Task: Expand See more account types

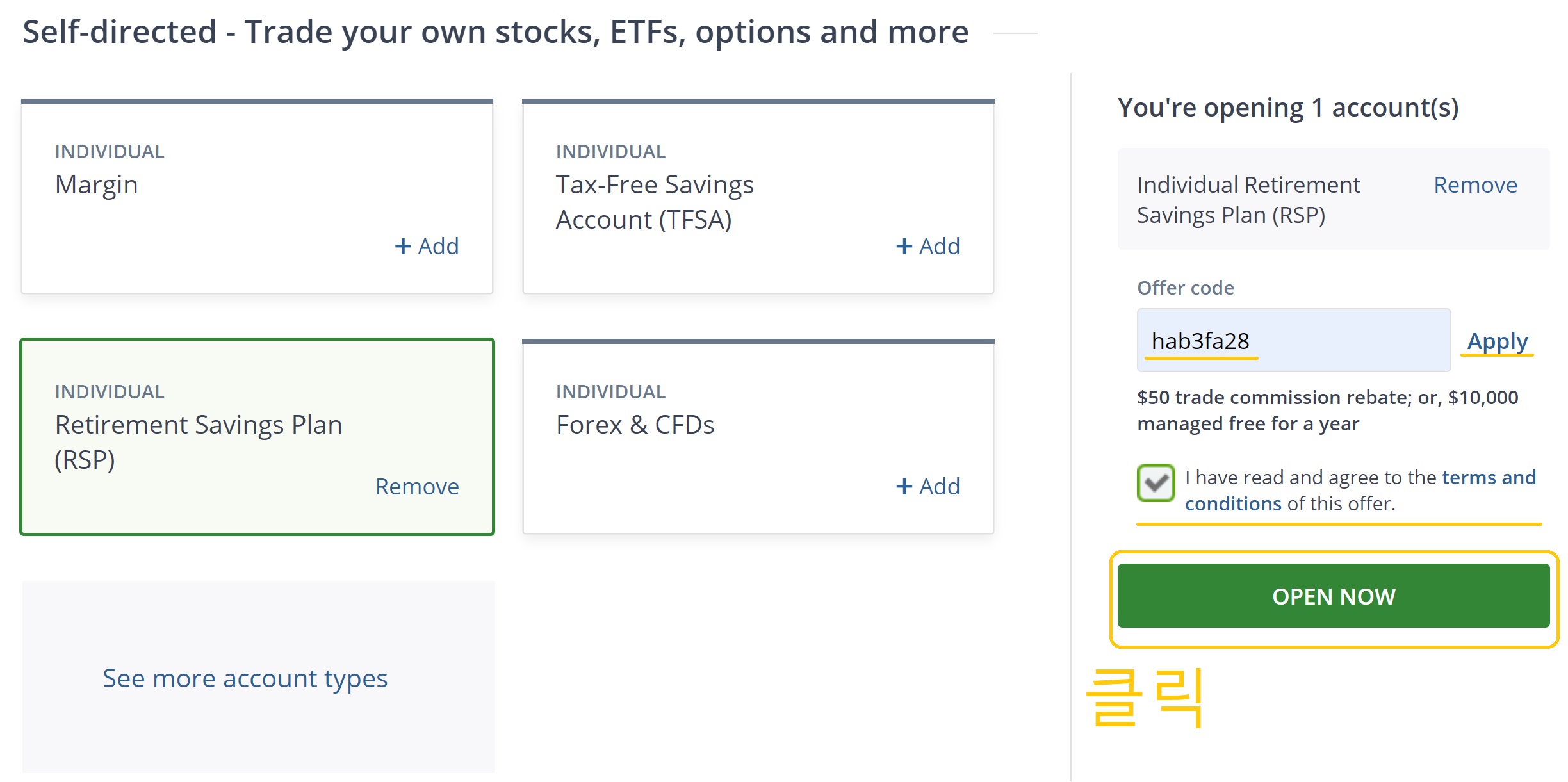Action: pos(245,678)
